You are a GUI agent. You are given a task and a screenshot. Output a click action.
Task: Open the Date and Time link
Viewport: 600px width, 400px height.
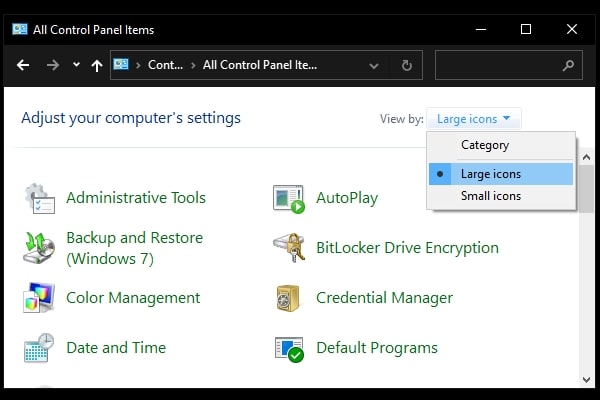click(x=116, y=348)
